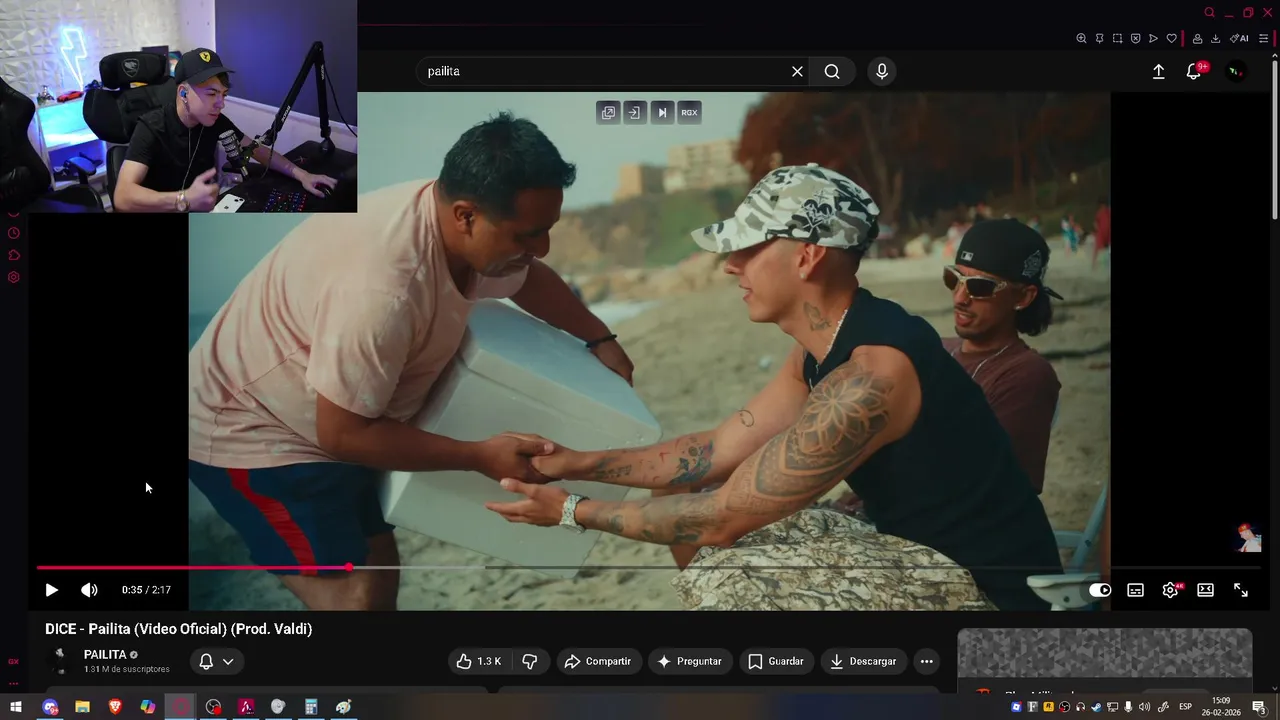Like the video (1.3 K)

pos(479,661)
